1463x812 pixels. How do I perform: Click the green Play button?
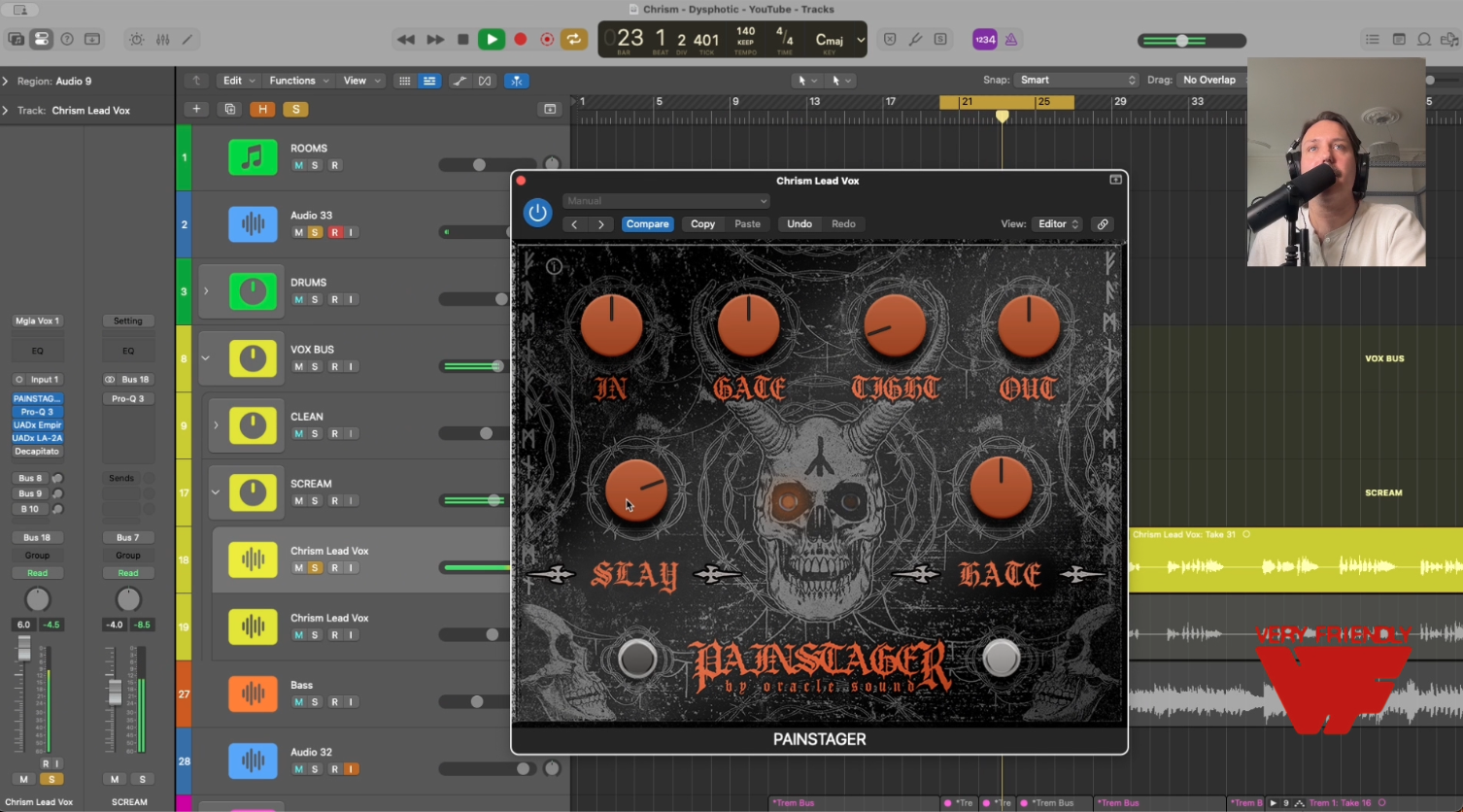coord(492,40)
